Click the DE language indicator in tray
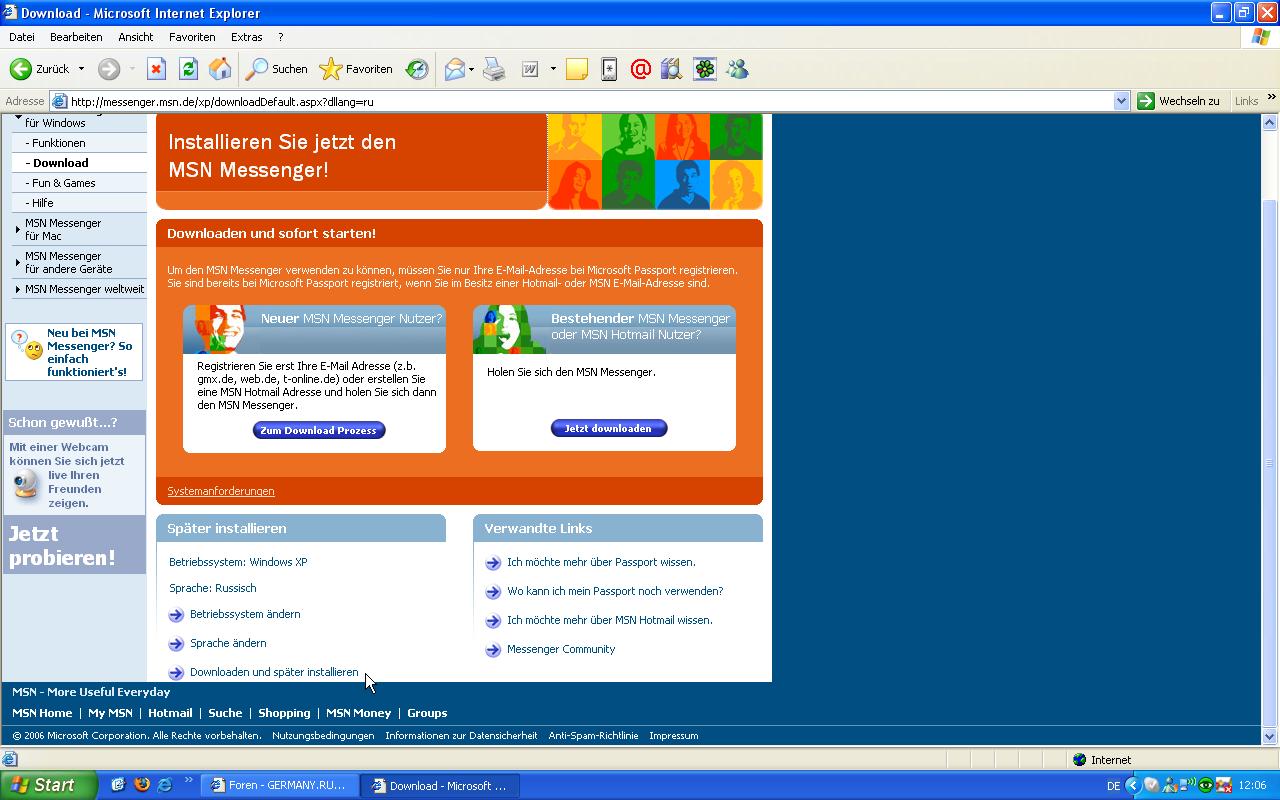Image resolution: width=1280 pixels, height=800 pixels. coord(1113,786)
